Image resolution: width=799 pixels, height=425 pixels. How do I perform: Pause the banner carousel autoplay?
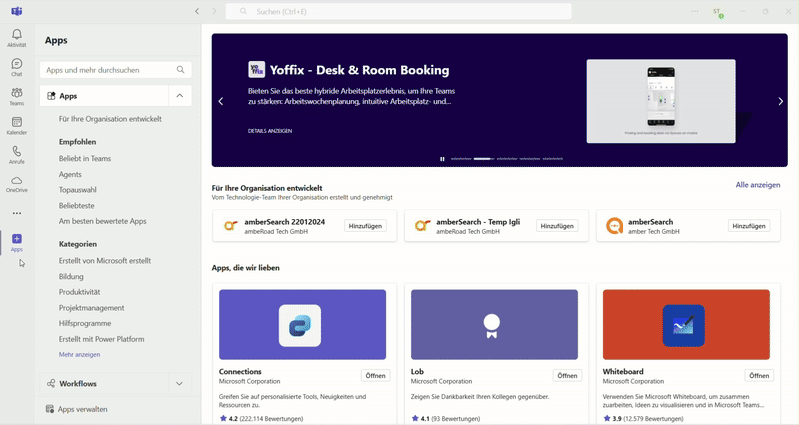point(442,159)
